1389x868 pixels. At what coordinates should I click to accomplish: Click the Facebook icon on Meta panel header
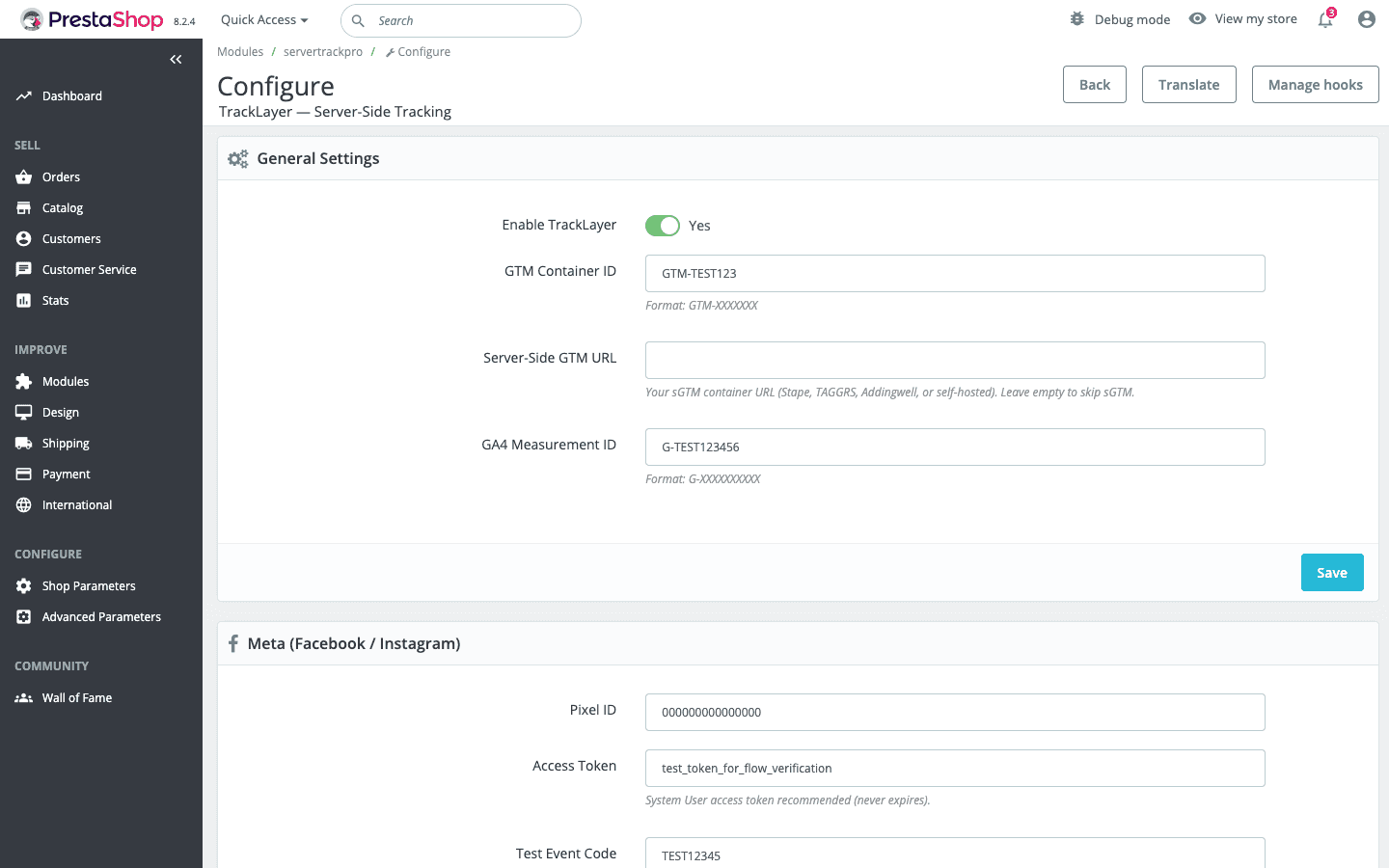233,642
